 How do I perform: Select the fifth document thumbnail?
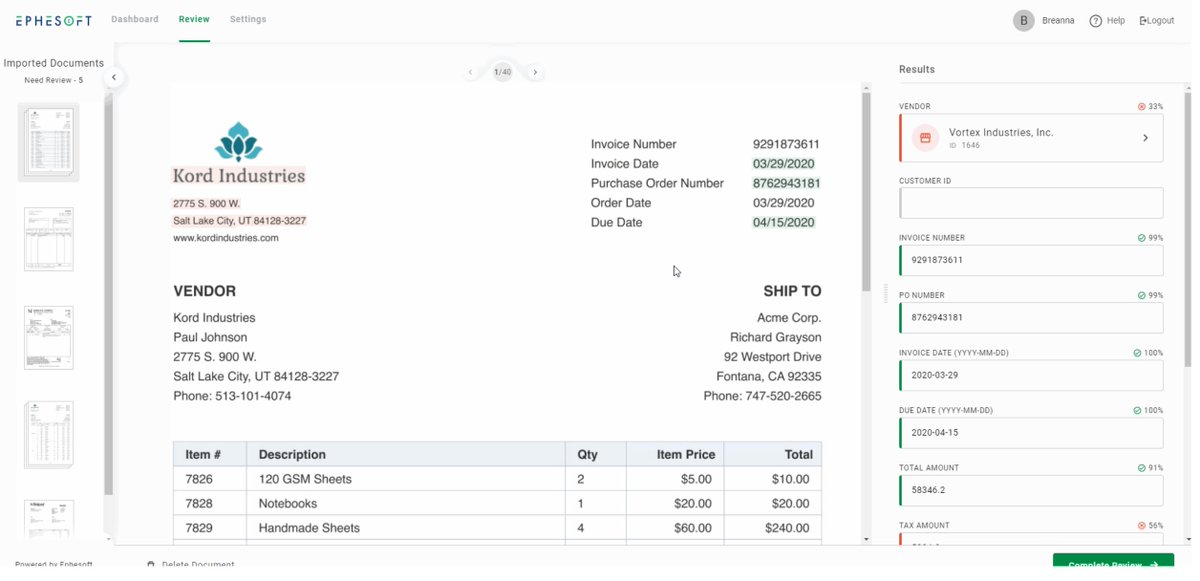point(48,520)
